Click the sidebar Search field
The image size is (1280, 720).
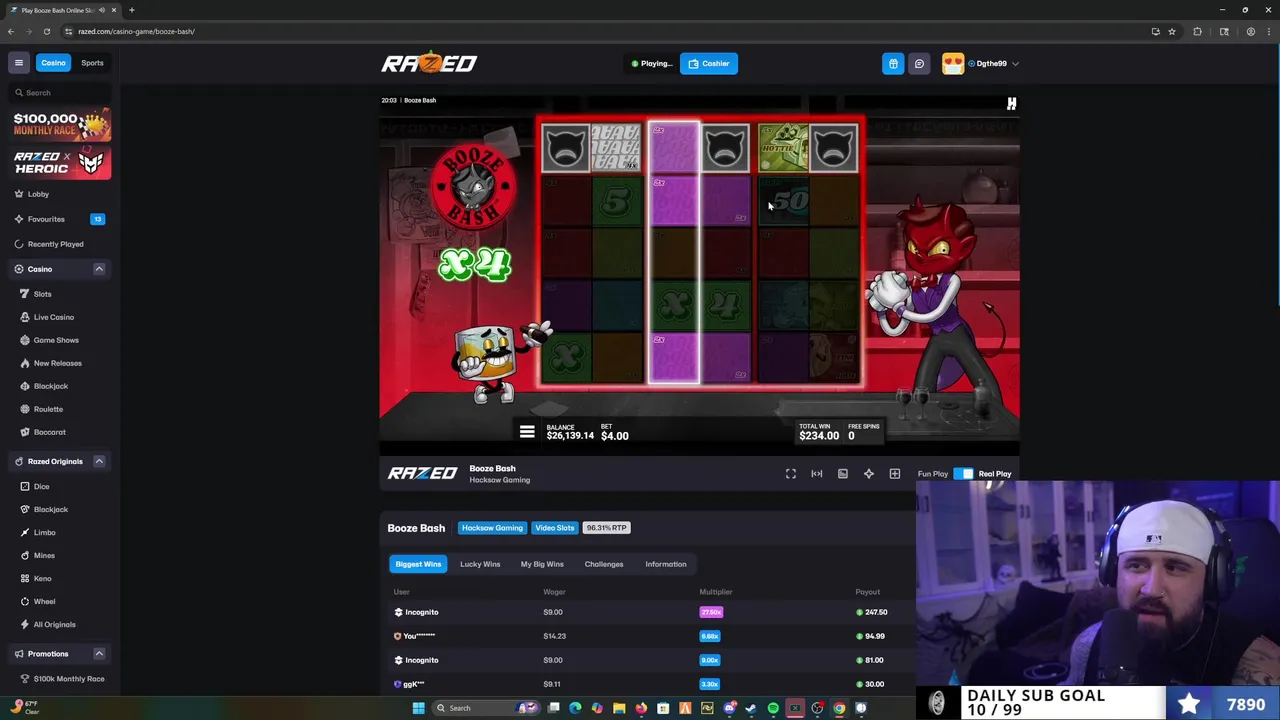pyautogui.click(x=60, y=92)
